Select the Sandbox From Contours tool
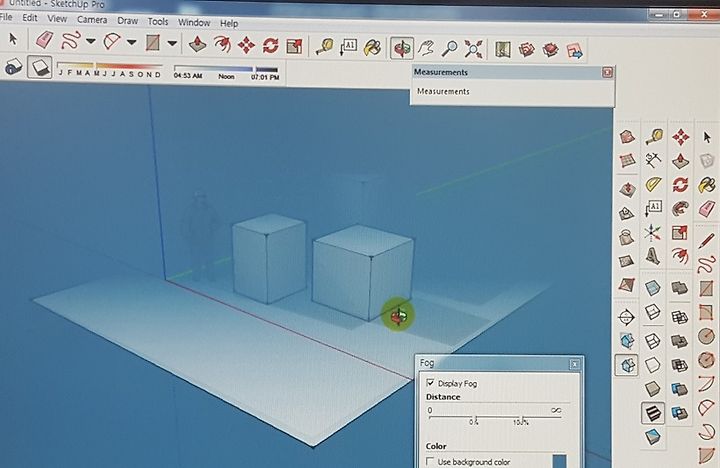720x468 pixels. tap(627, 136)
